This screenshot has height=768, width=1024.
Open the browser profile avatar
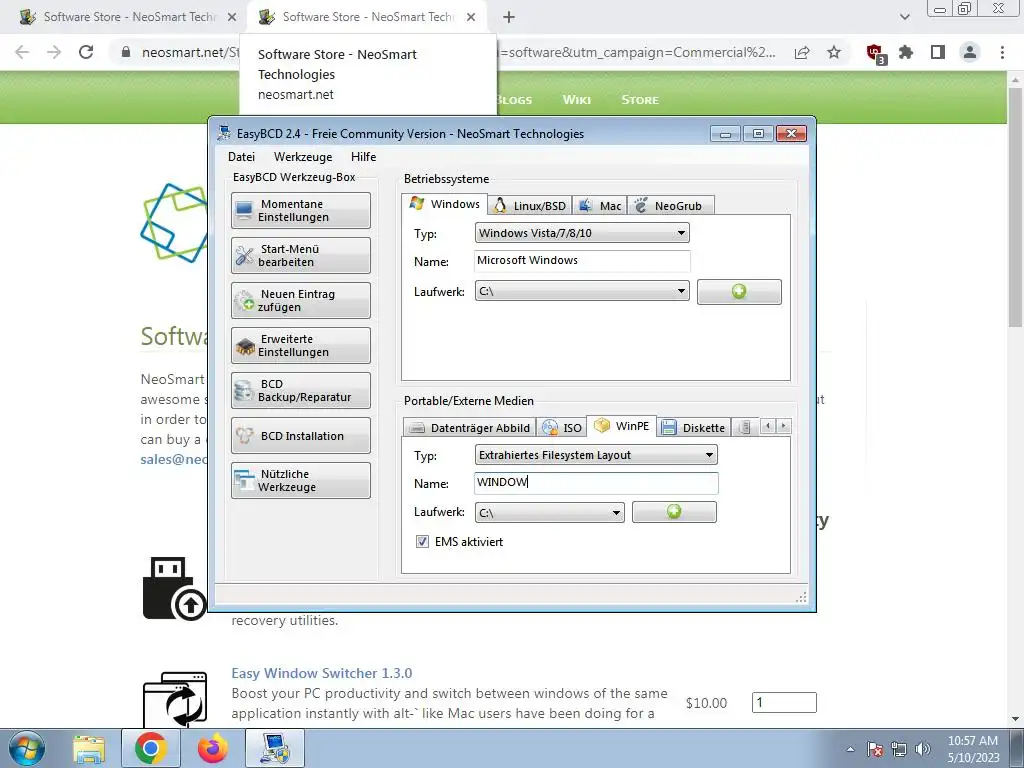[x=970, y=52]
